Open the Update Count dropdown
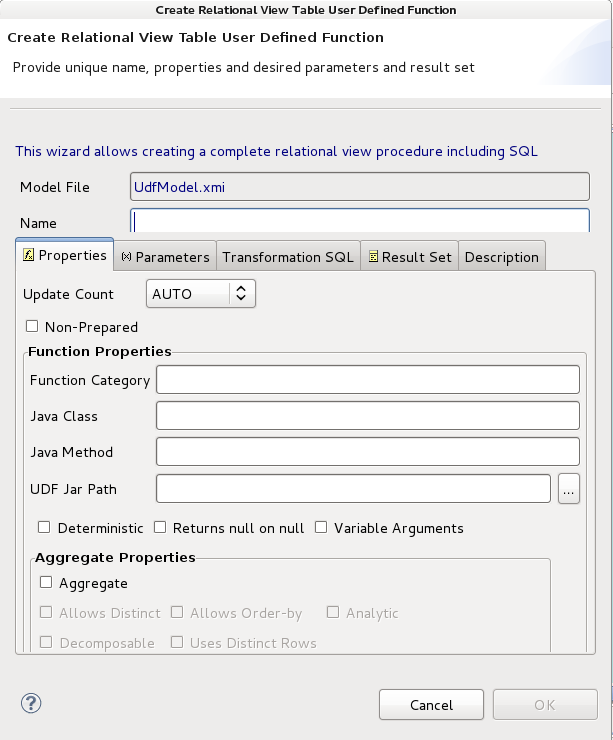 click(201, 294)
